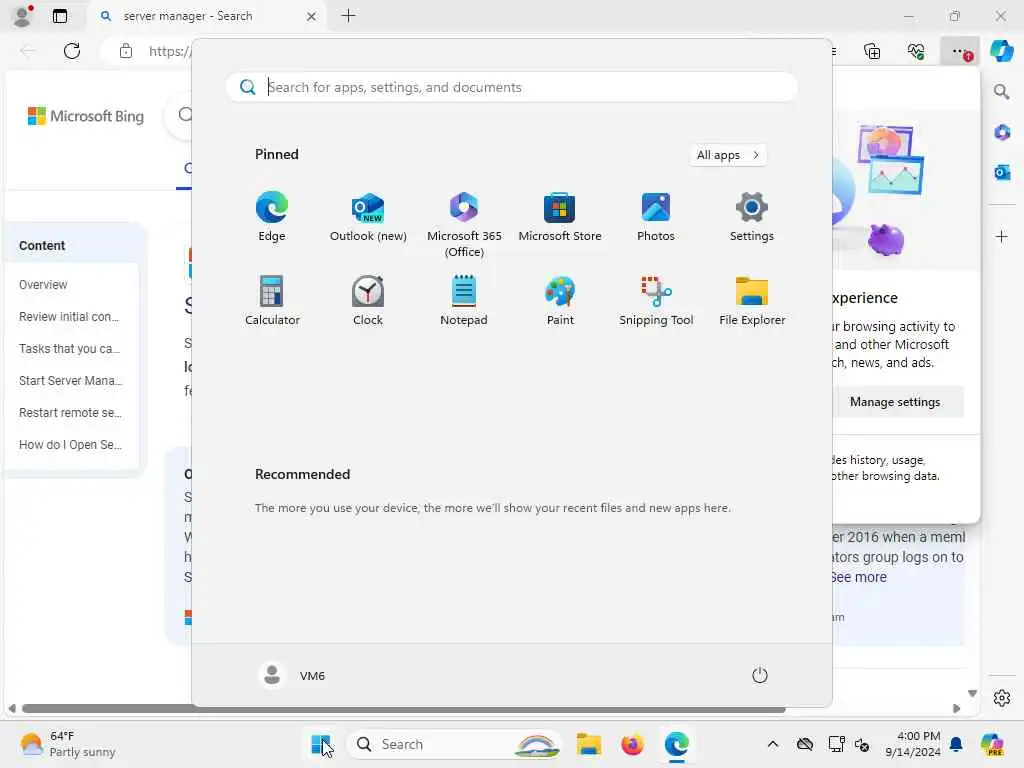Viewport: 1024px width, 768px height.
Task: Open VM6 user account menu
Action: click(292, 675)
